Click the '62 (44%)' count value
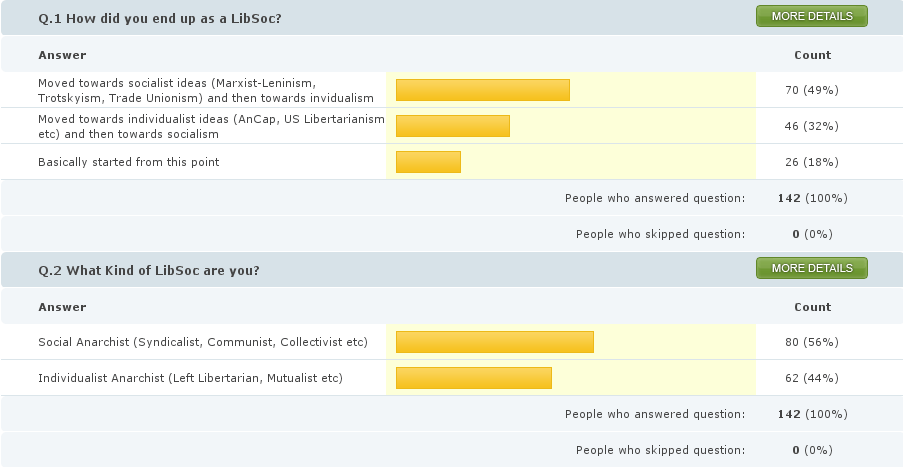The image size is (903, 467). point(811,378)
